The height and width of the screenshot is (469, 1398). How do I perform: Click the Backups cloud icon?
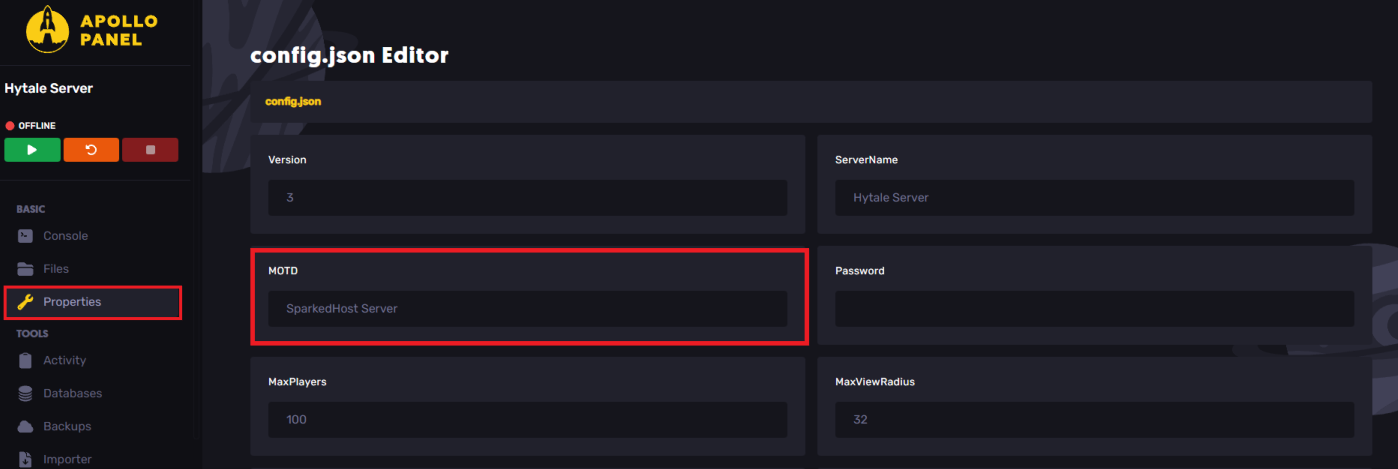click(26, 426)
